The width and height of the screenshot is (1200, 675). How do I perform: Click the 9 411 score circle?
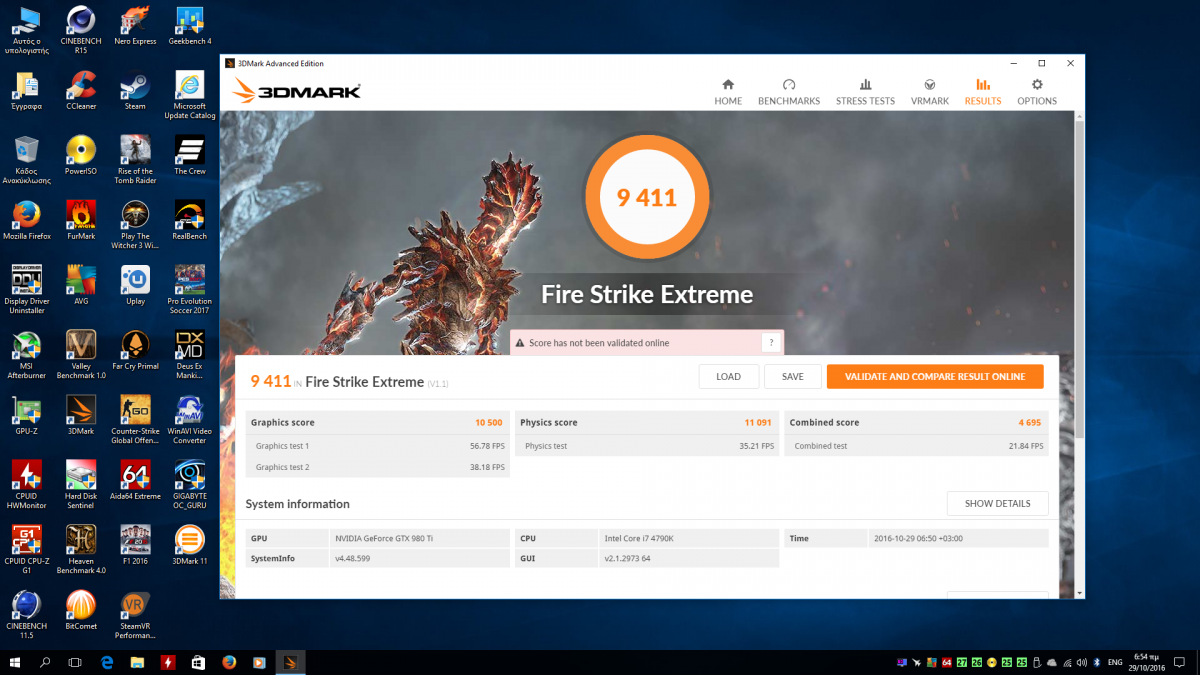(647, 198)
